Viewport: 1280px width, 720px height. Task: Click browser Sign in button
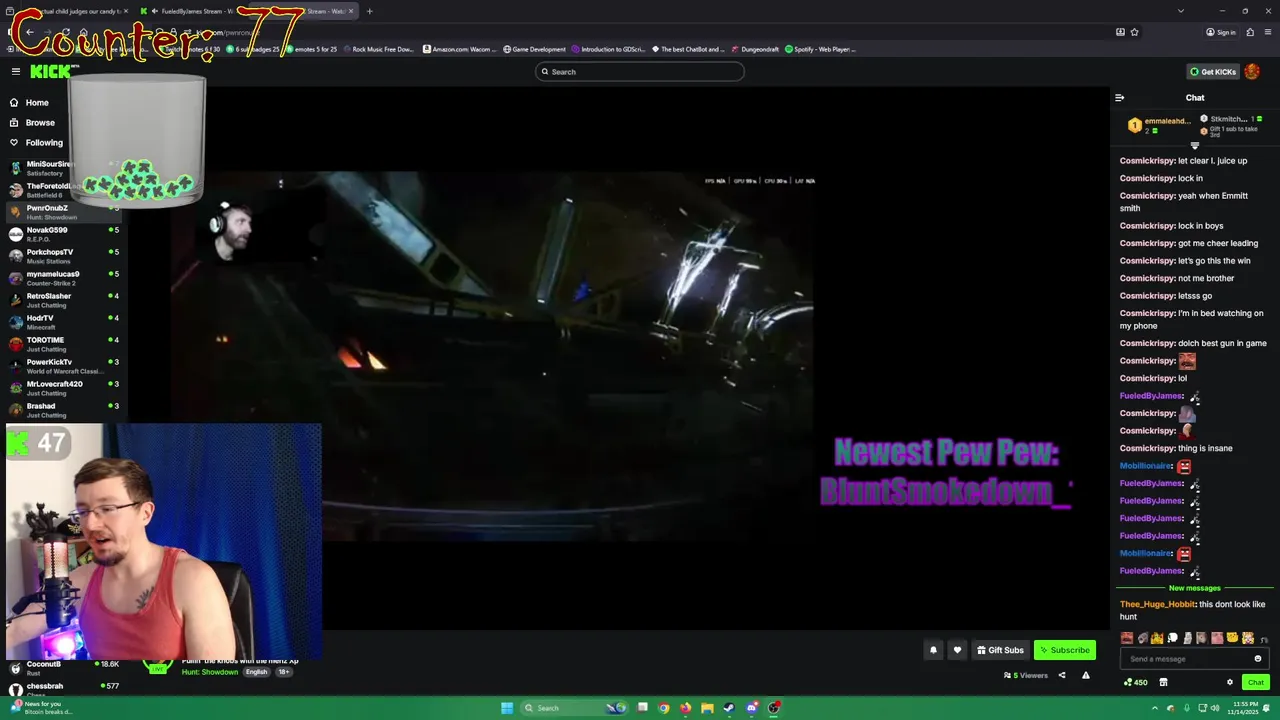(x=1221, y=32)
